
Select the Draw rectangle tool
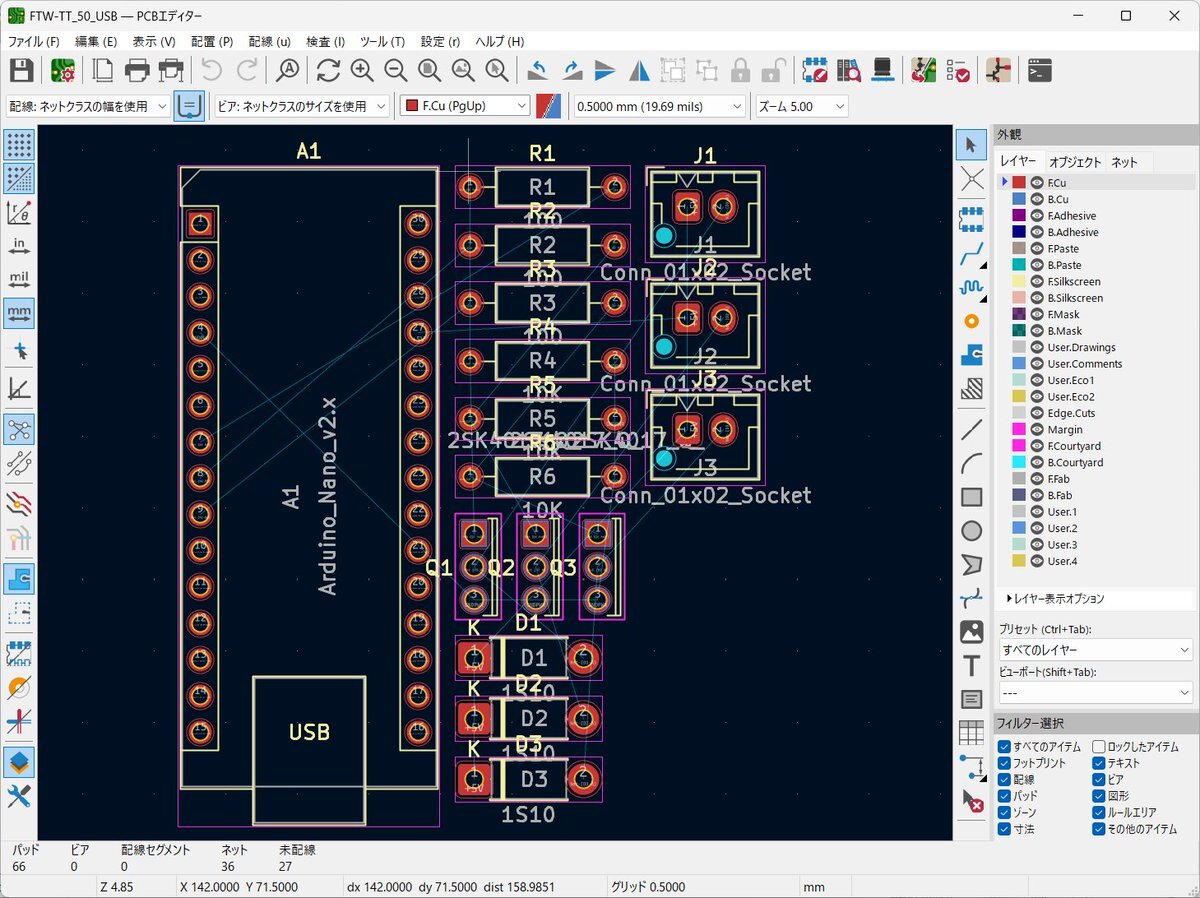click(x=971, y=497)
